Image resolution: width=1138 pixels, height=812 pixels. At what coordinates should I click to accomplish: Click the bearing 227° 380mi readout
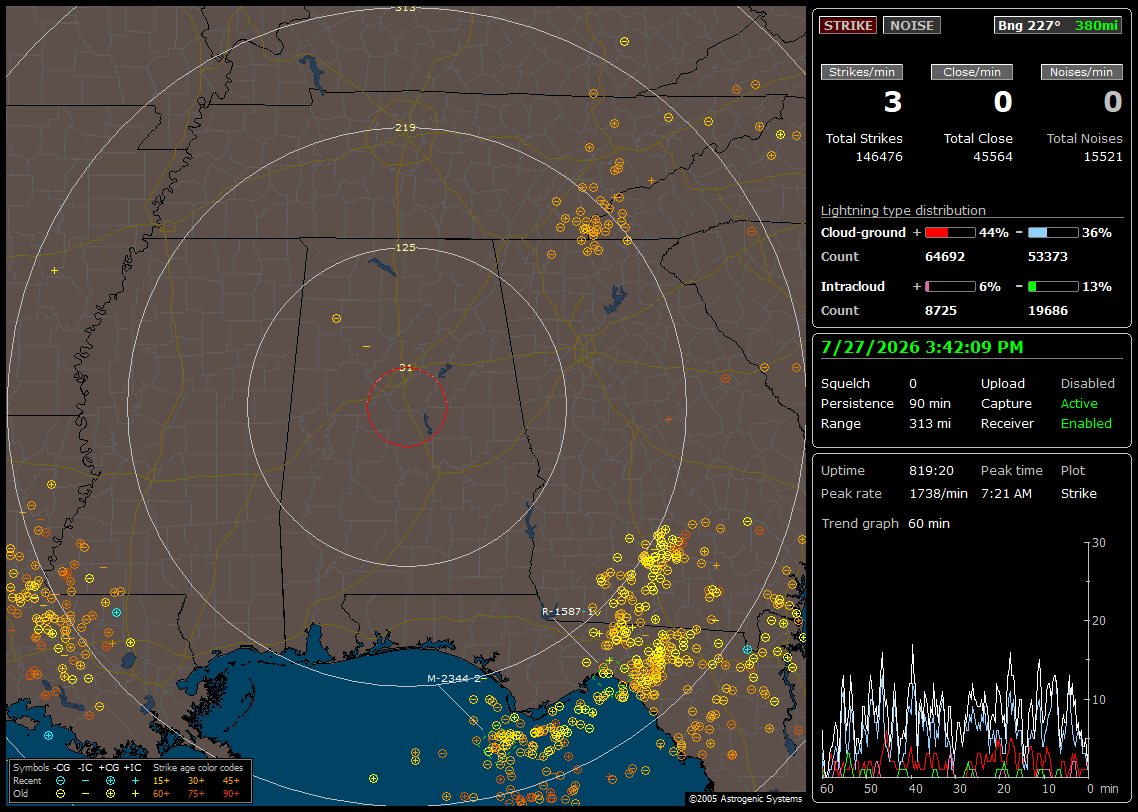[x=1057, y=25]
